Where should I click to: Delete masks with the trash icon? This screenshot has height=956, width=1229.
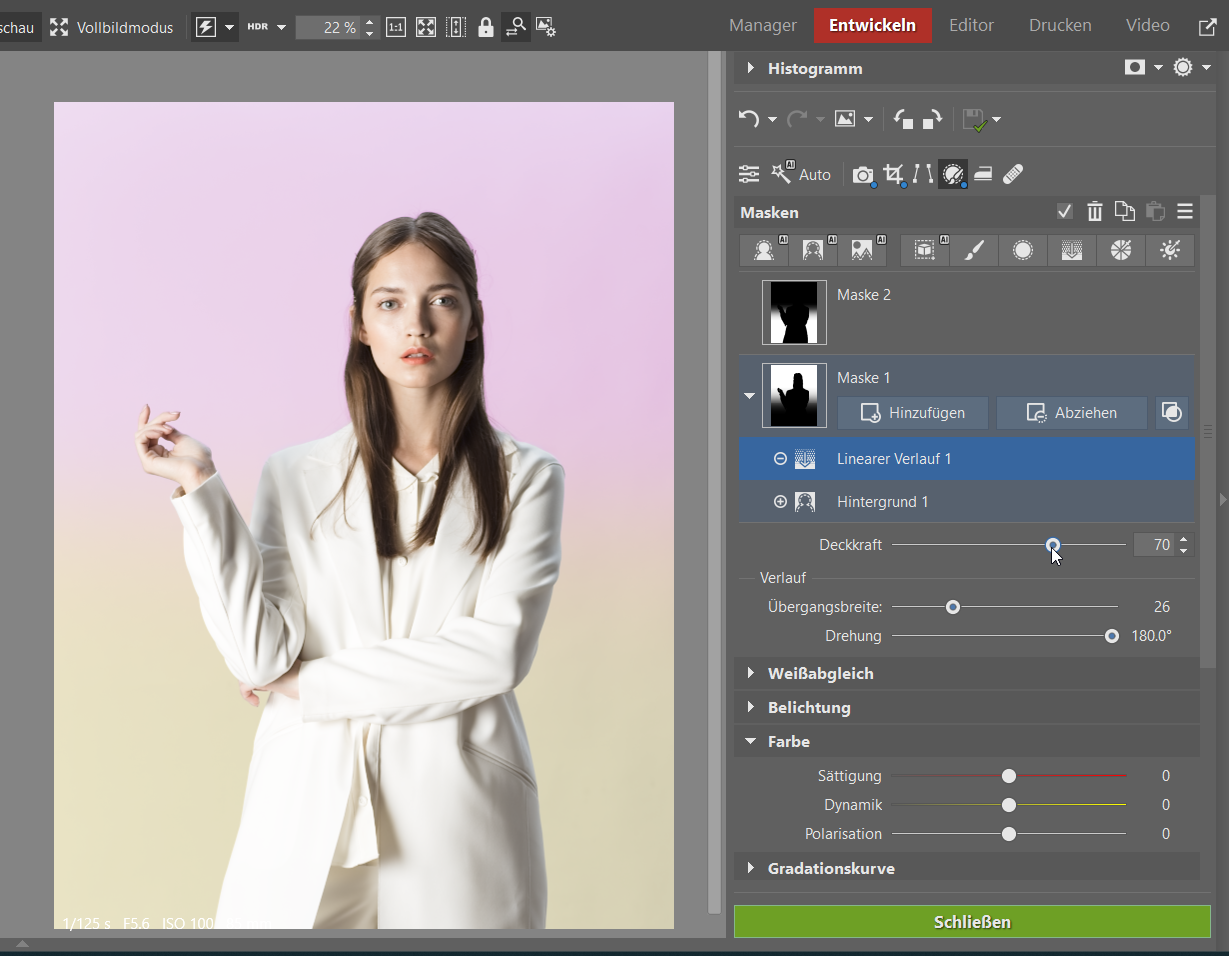pyautogui.click(x=1095, y=211)
